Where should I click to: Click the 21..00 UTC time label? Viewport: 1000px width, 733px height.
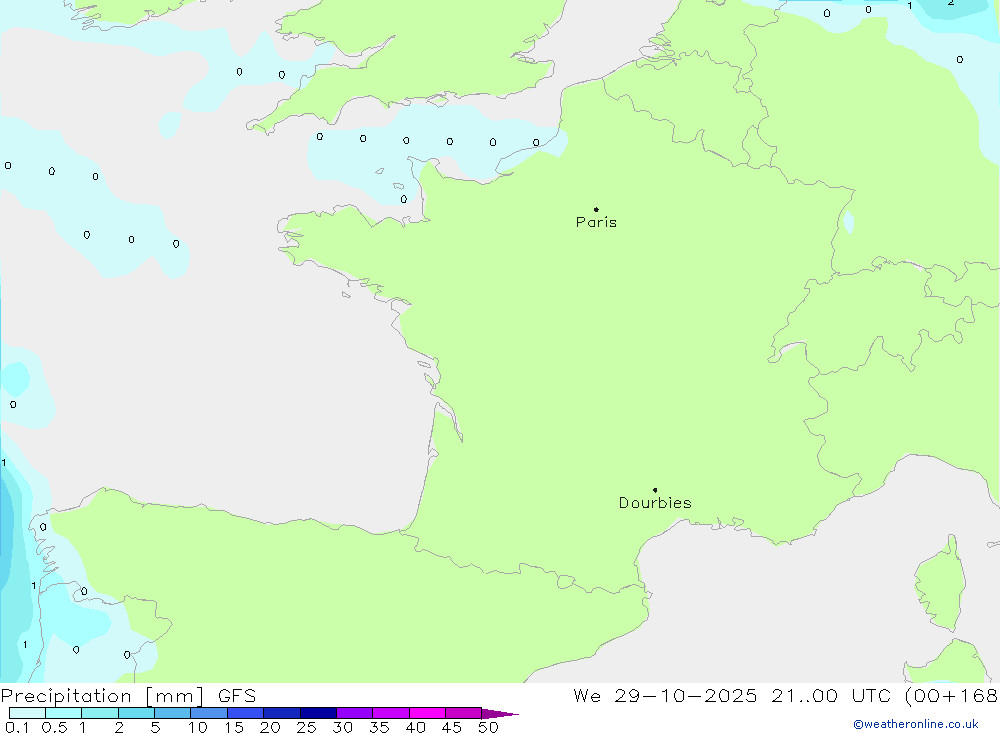point(831,696)
